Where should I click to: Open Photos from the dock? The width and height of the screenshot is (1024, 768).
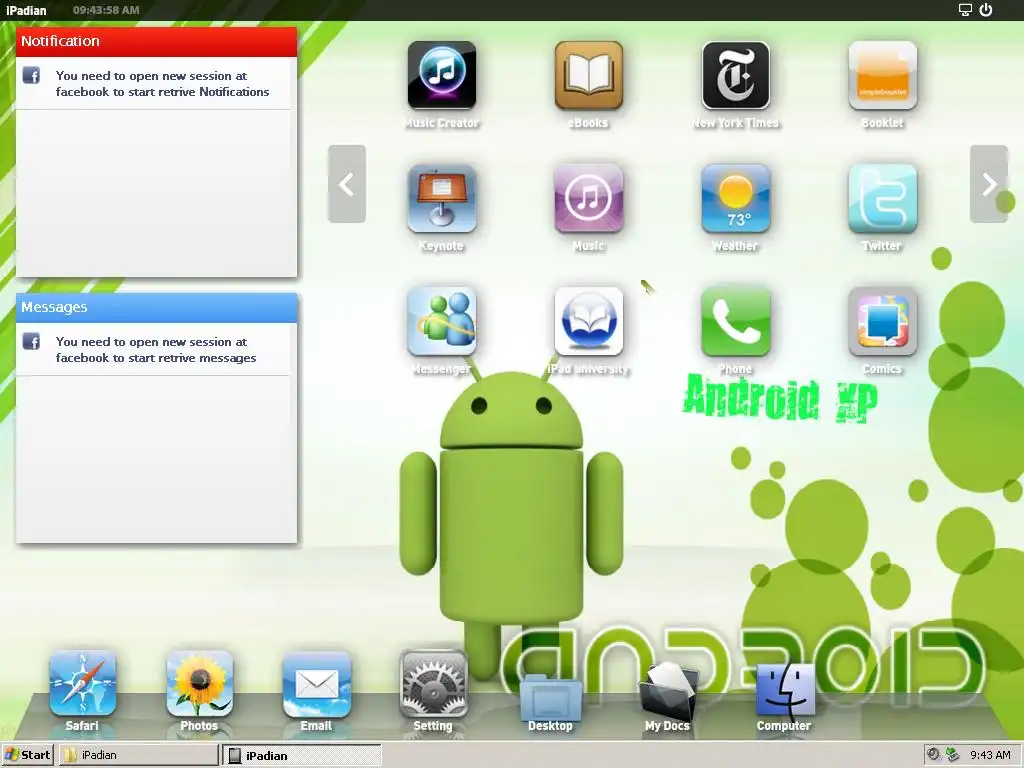tap(199, 684)
